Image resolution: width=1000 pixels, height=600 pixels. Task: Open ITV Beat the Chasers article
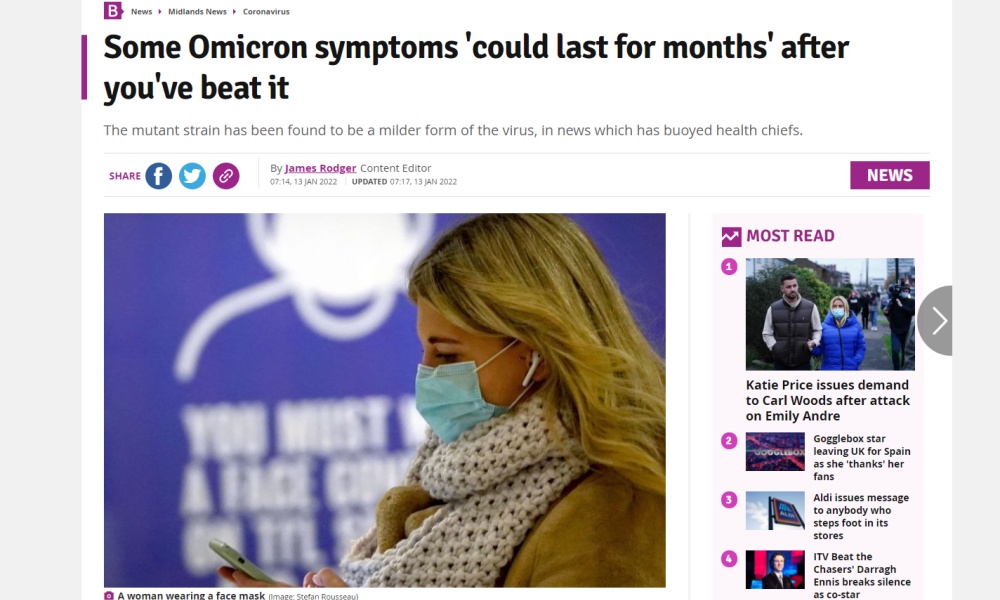pyautogui.click(x=862, y=575)
